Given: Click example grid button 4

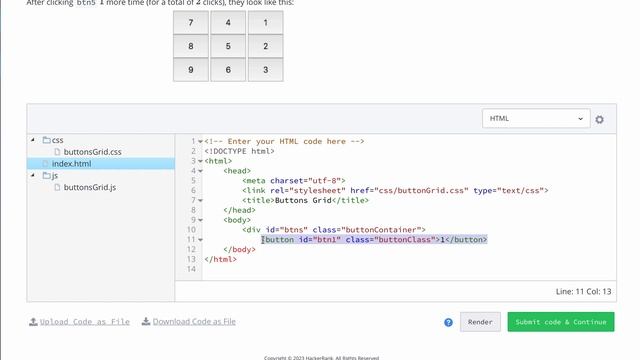Looking at the screenshot, I should click(x=228, y=22).
